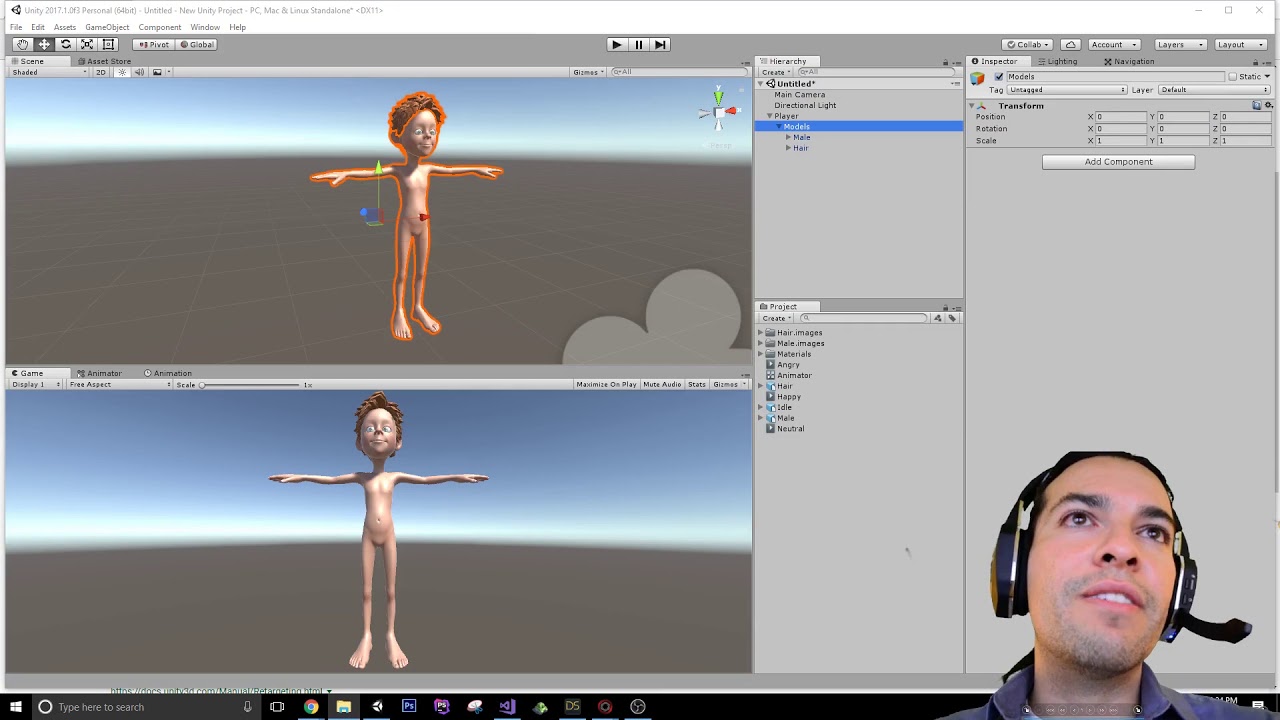1280x720 pixels.
Task: Open the cloud services icon
Action: tap(1070, 44)
